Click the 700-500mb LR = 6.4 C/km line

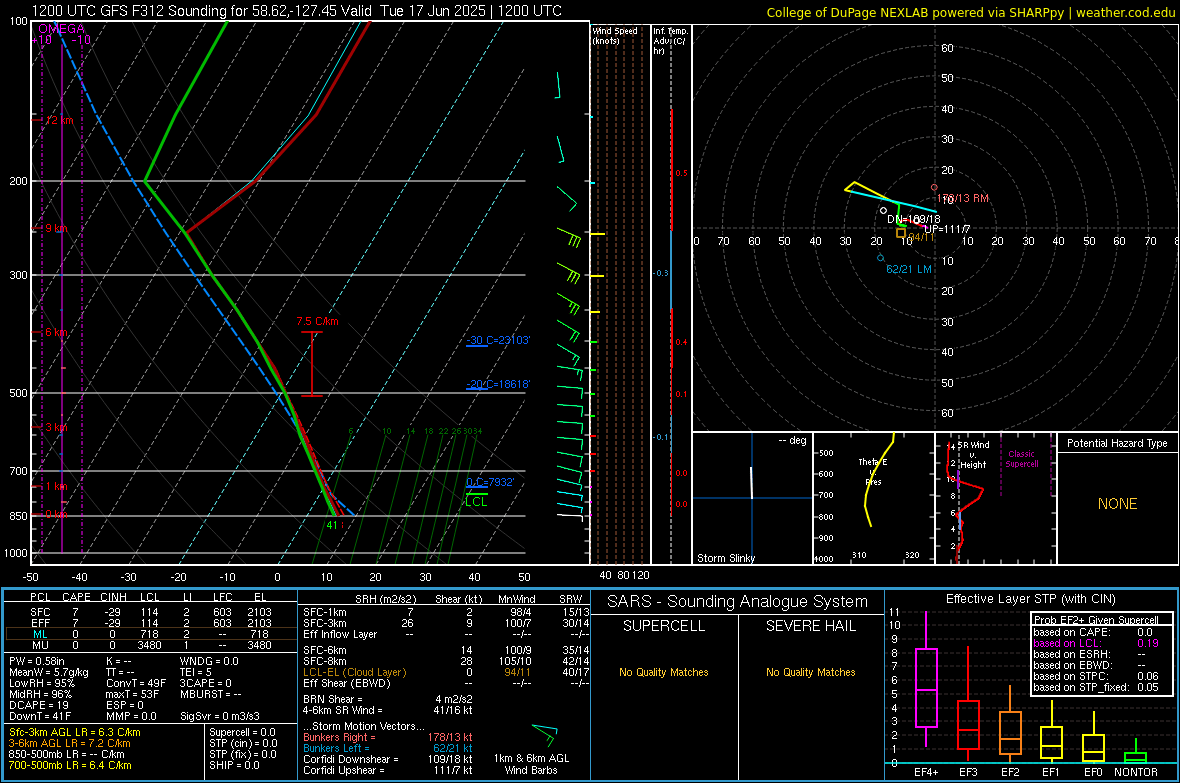point(70,765)
